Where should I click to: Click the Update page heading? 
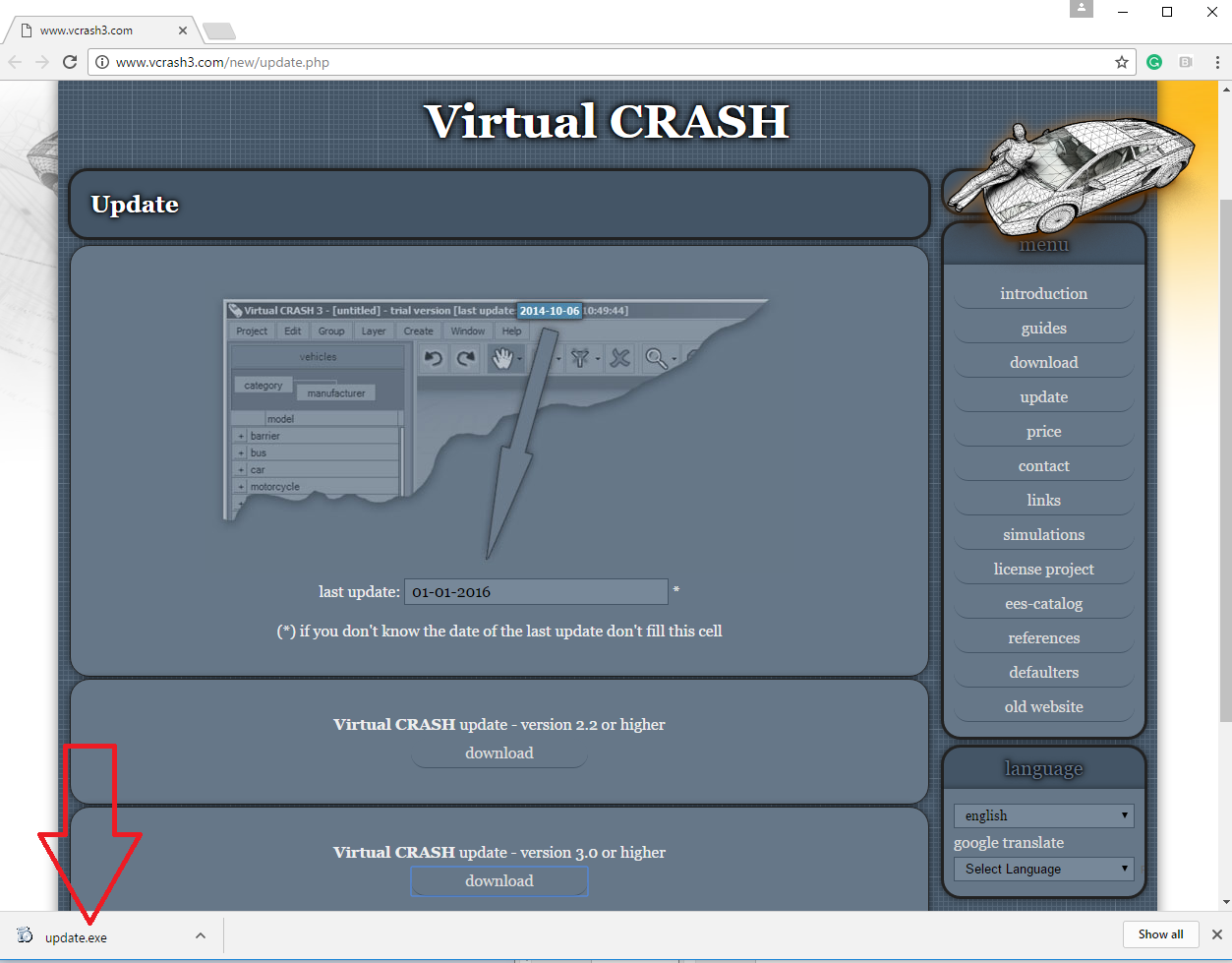pos(135,204)
